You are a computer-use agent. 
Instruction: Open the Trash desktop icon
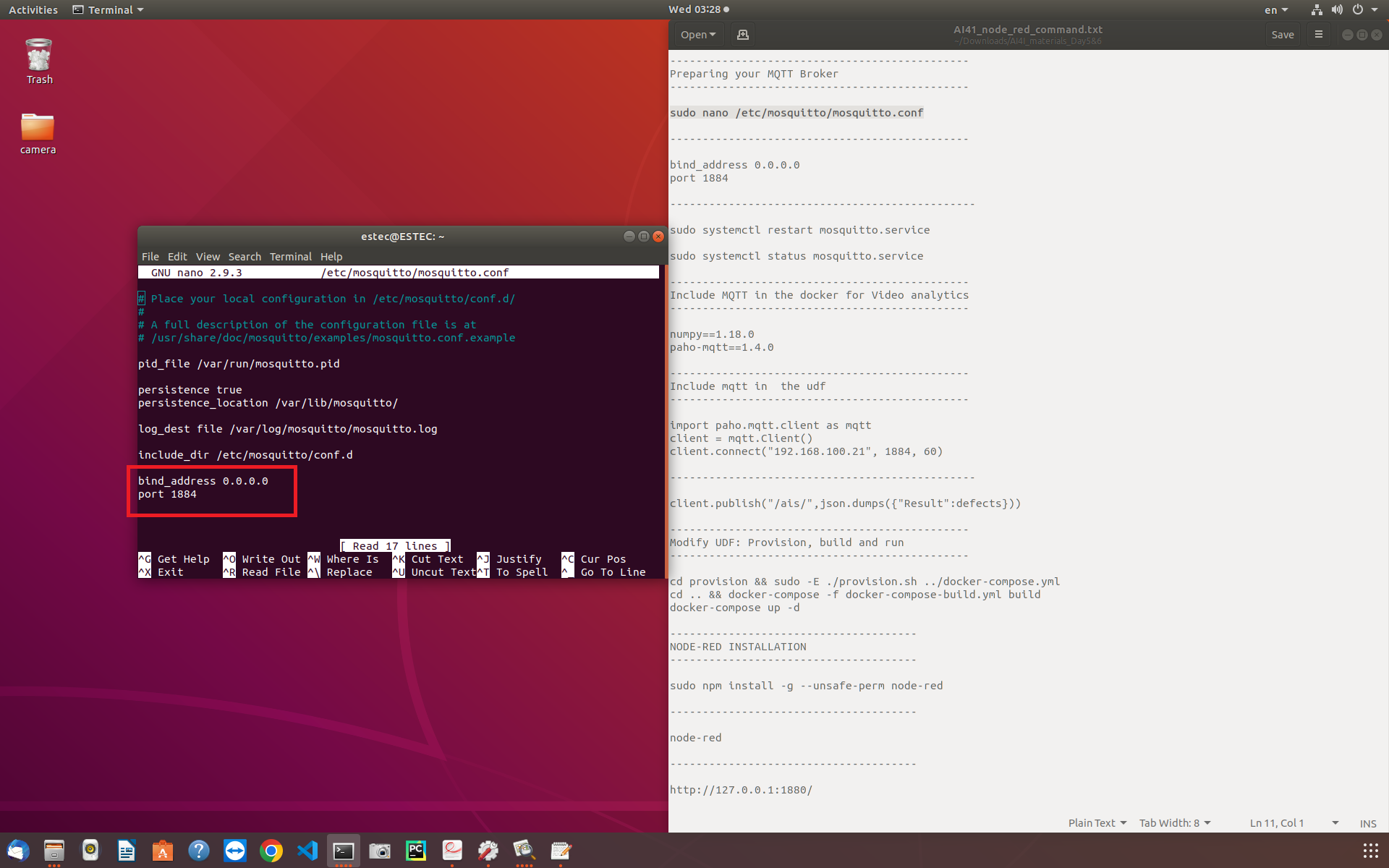coord(39,61)
